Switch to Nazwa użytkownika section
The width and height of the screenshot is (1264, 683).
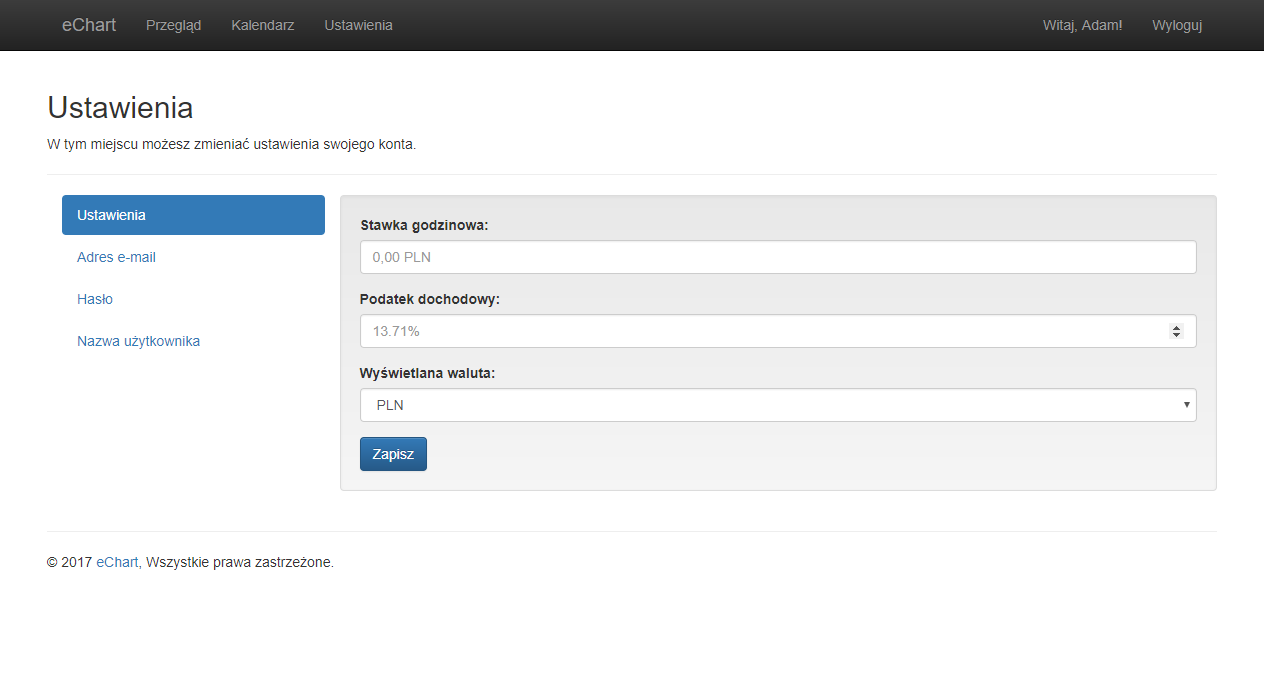click(x=138, y=341)
